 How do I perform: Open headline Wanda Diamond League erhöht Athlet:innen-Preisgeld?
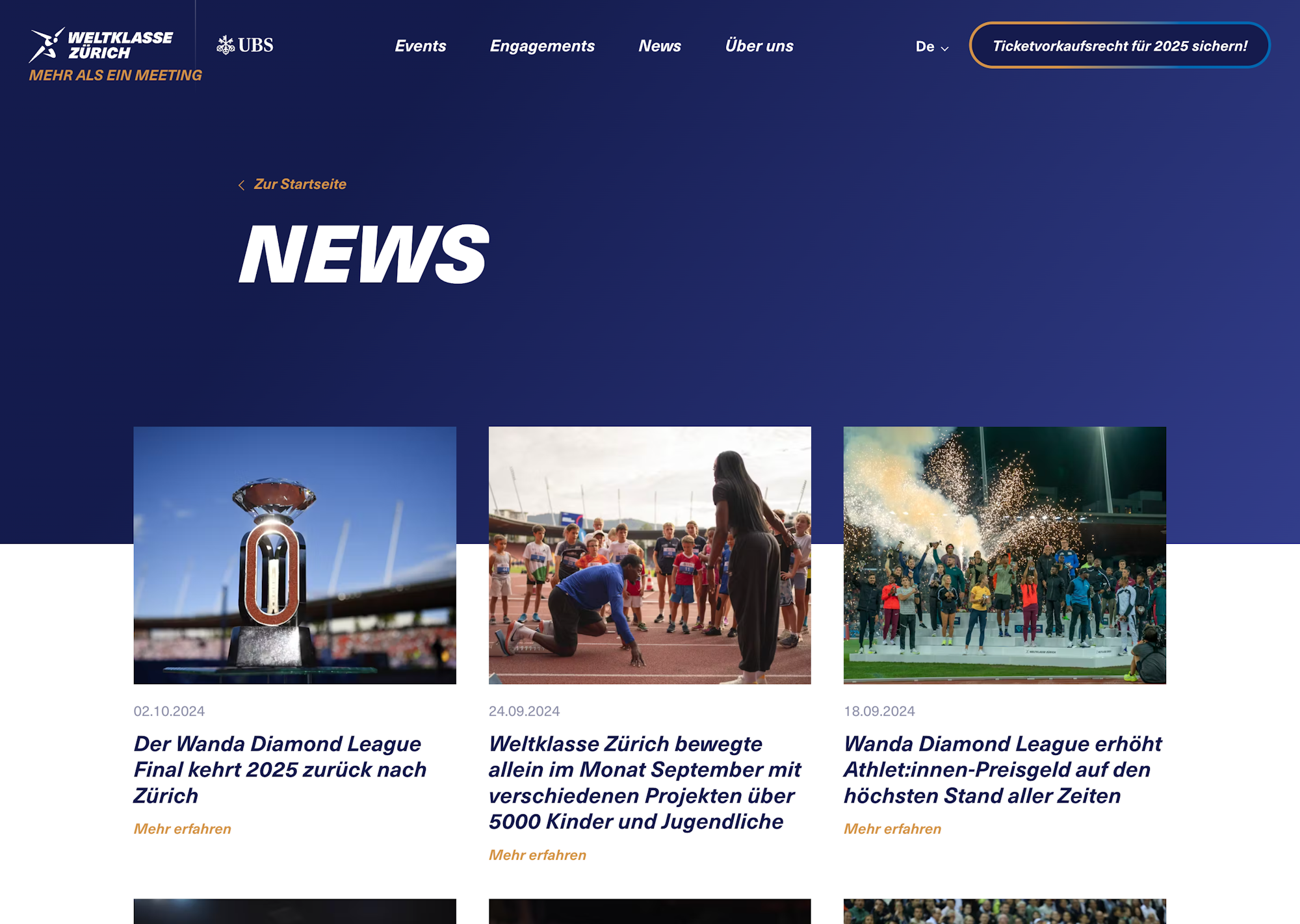(x=1003, y=769)
